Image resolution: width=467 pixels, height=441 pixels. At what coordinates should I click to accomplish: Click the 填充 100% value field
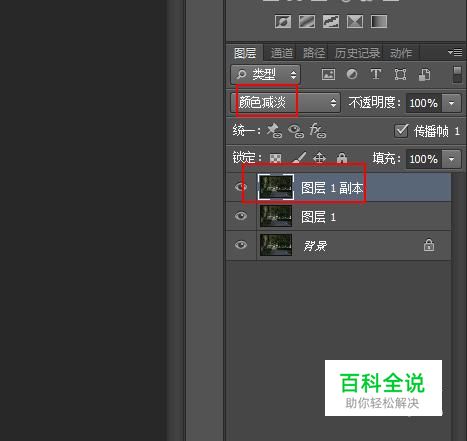[x=424, y=159]
